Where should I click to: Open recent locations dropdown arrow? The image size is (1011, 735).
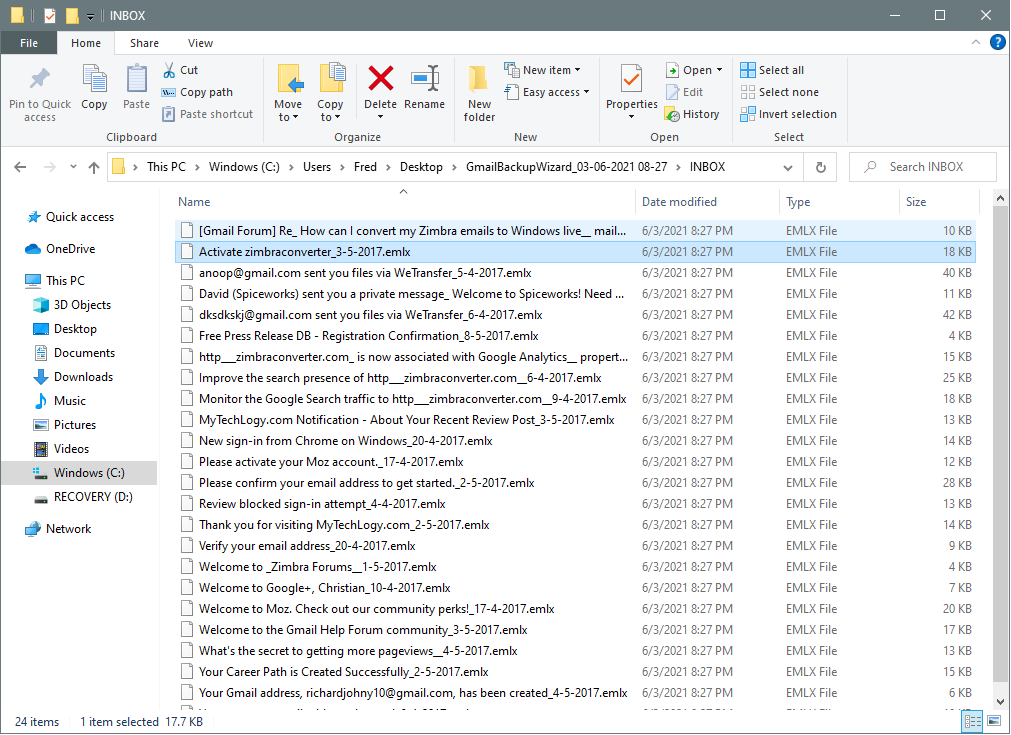(73, 167)
